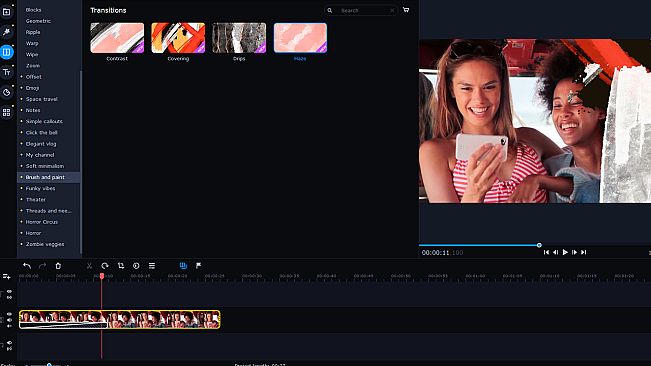This screenshot has width=651, height=366.
Task: Open the Click the bell category
Action: 42,132
